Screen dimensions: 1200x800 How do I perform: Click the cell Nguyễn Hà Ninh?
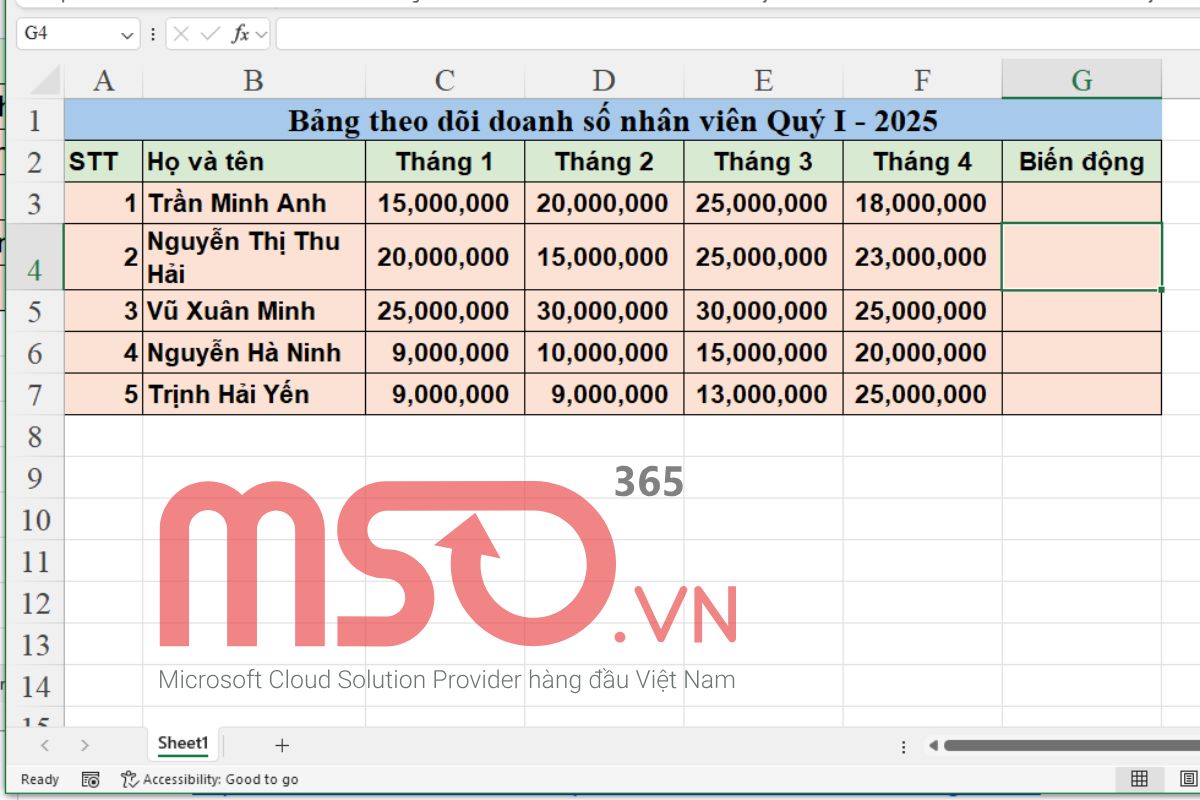click(254, 353)
